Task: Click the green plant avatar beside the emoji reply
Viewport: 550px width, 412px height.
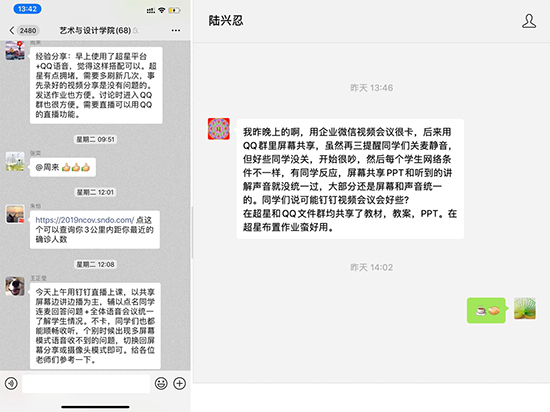Action: tap(525, 309)
